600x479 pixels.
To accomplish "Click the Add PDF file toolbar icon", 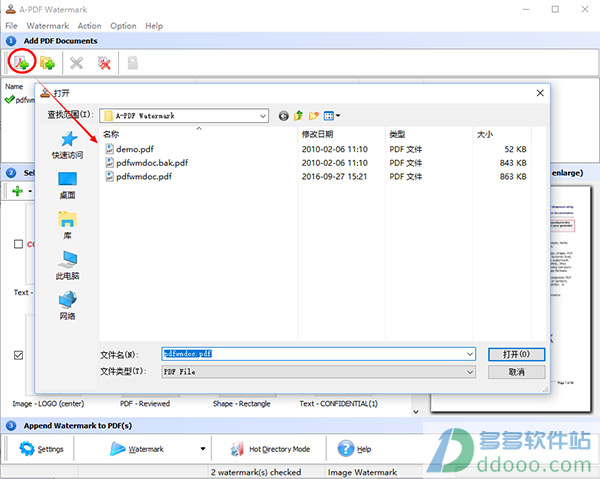I will coord(21,62).
